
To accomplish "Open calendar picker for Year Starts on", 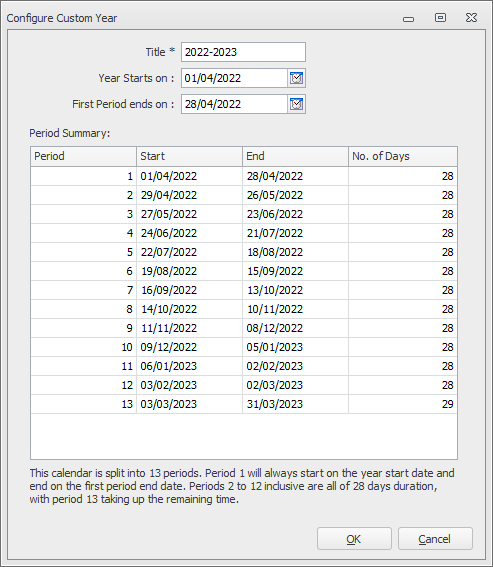I will [296, 78].
